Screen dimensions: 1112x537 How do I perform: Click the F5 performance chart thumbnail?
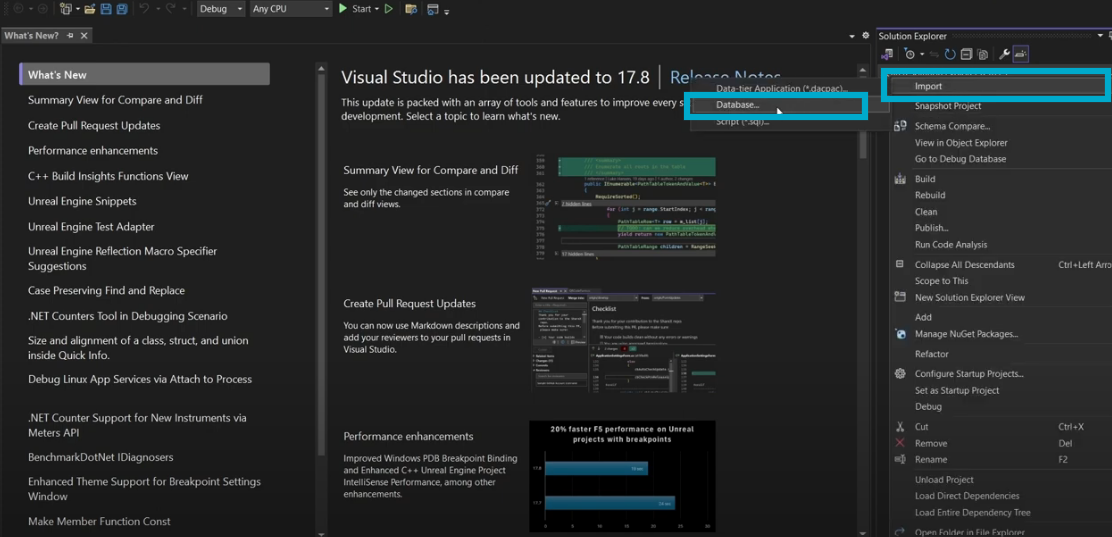(622, 476)
